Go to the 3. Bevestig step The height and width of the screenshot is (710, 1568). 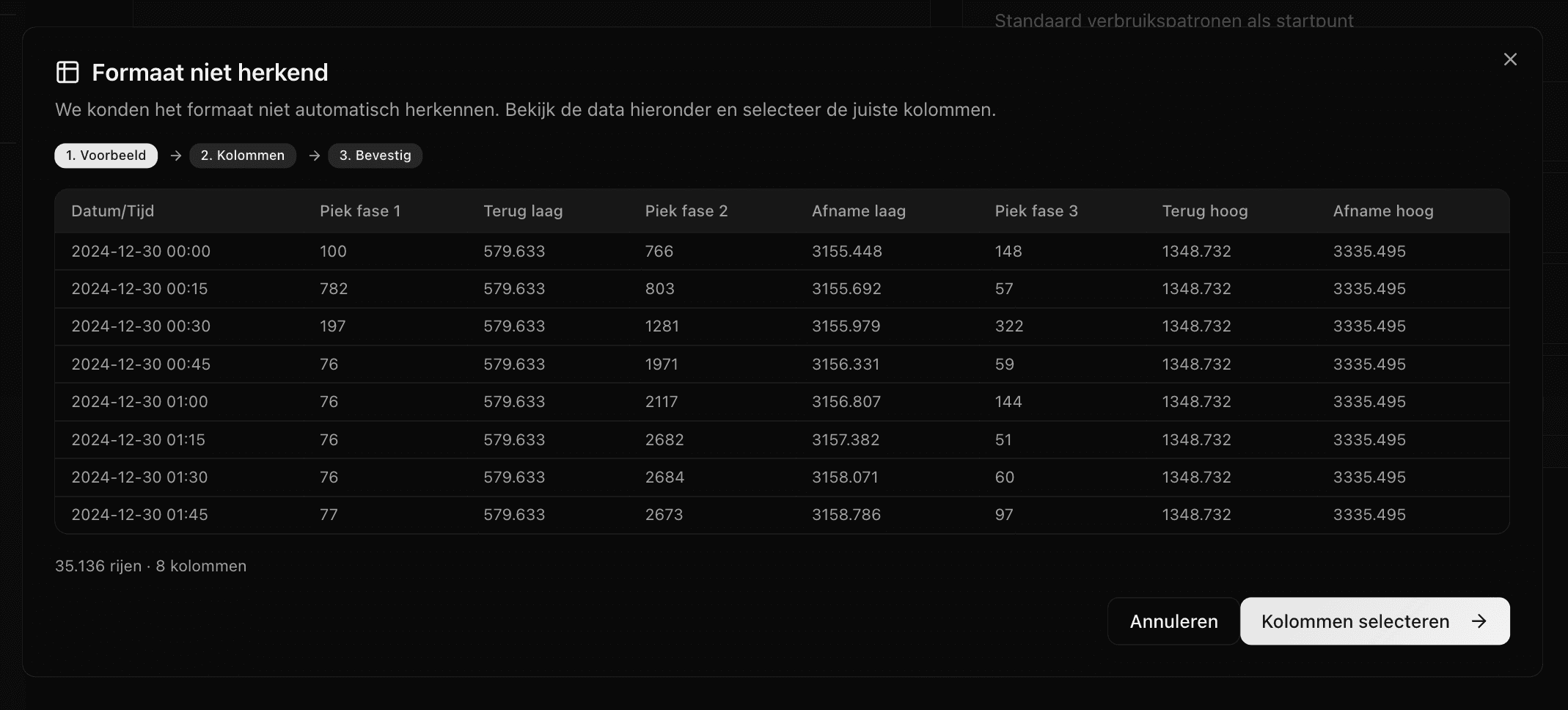(375, 155)
